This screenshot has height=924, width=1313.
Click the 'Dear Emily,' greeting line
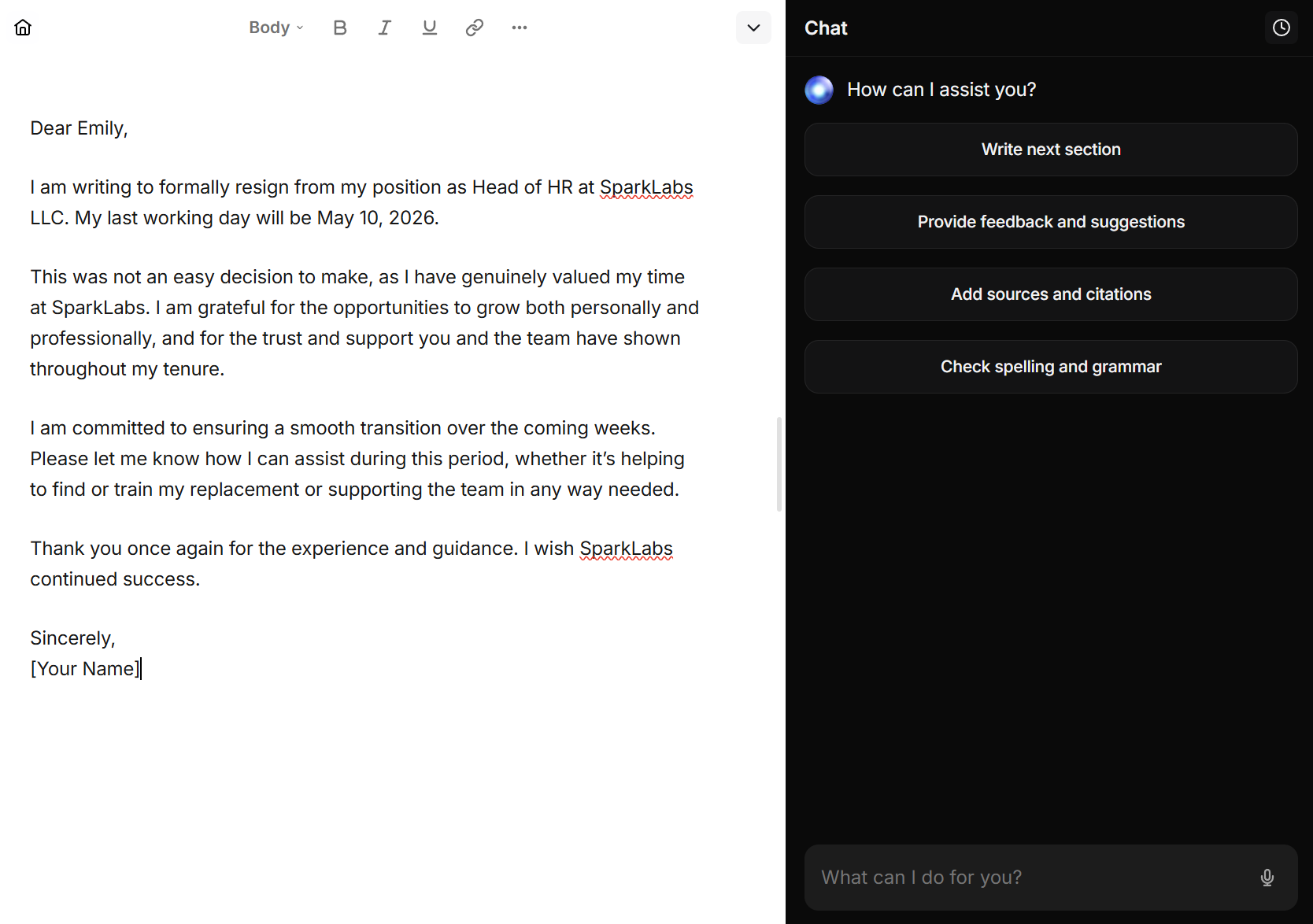point(79,128)
